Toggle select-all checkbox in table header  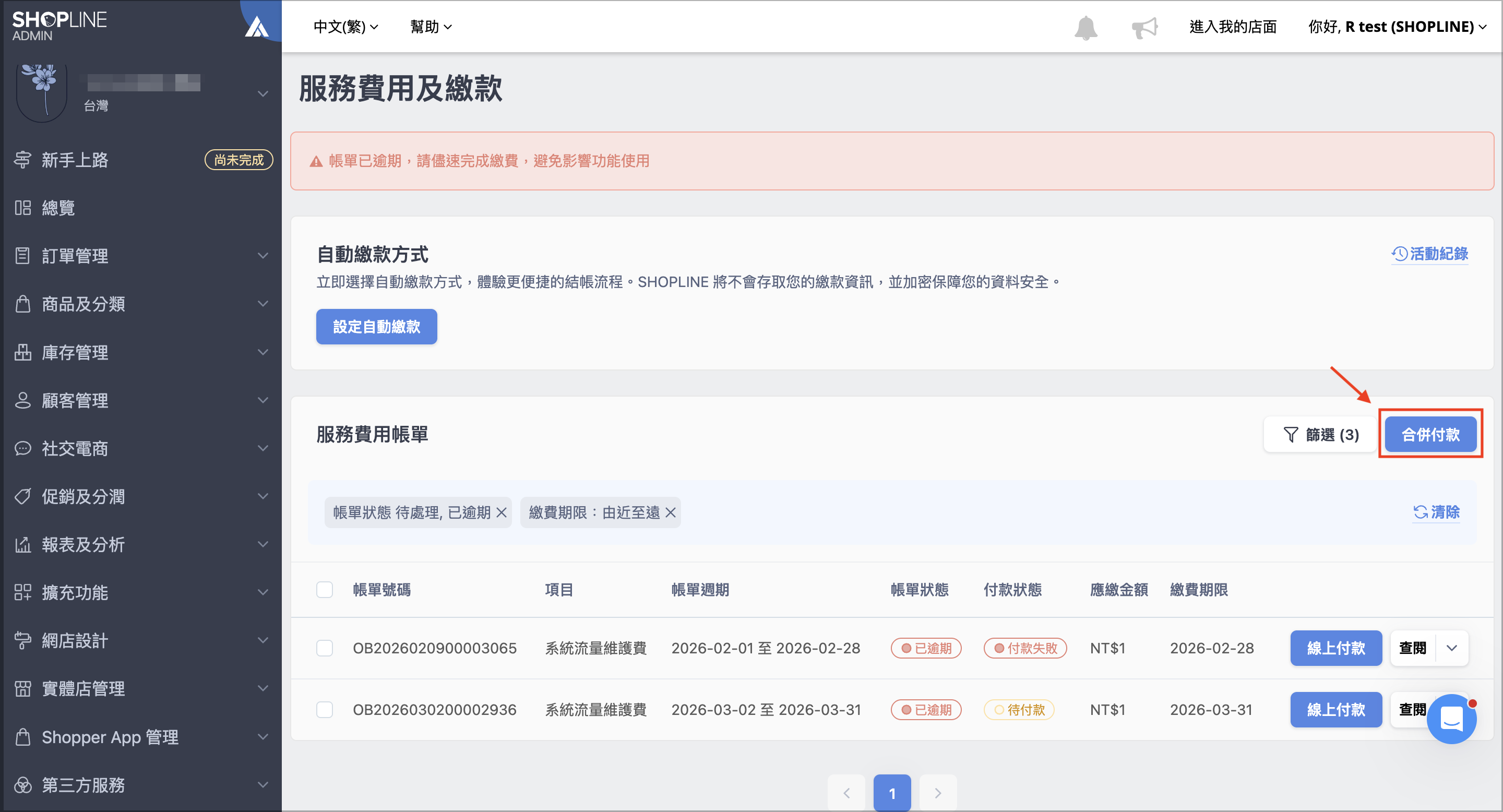325,590
